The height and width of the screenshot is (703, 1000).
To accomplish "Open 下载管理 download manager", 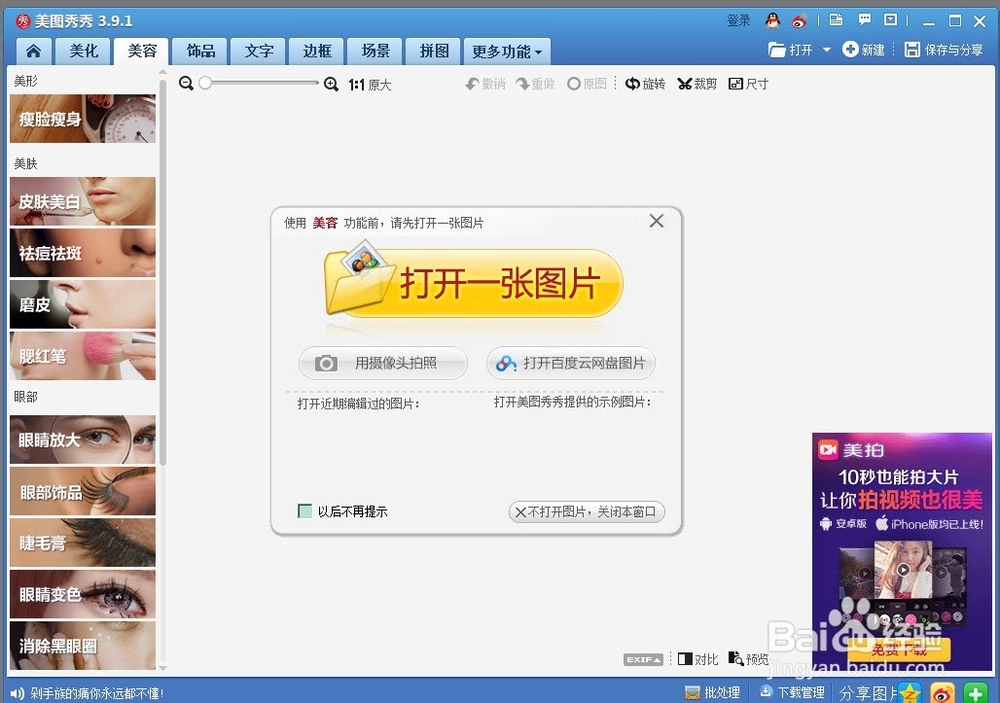I will click(x=791, y=692).
